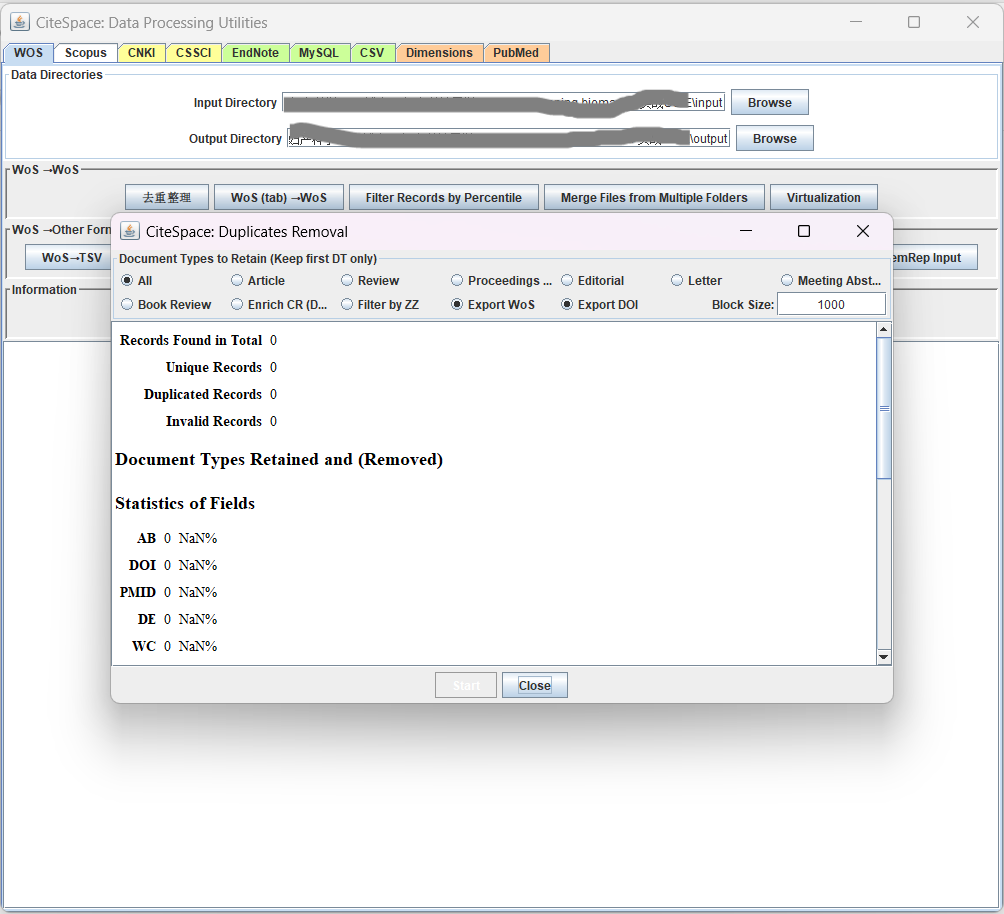This screenshot has height=914, width=1004.
Task: Click the Block Size input field
Action: [831, 304]
